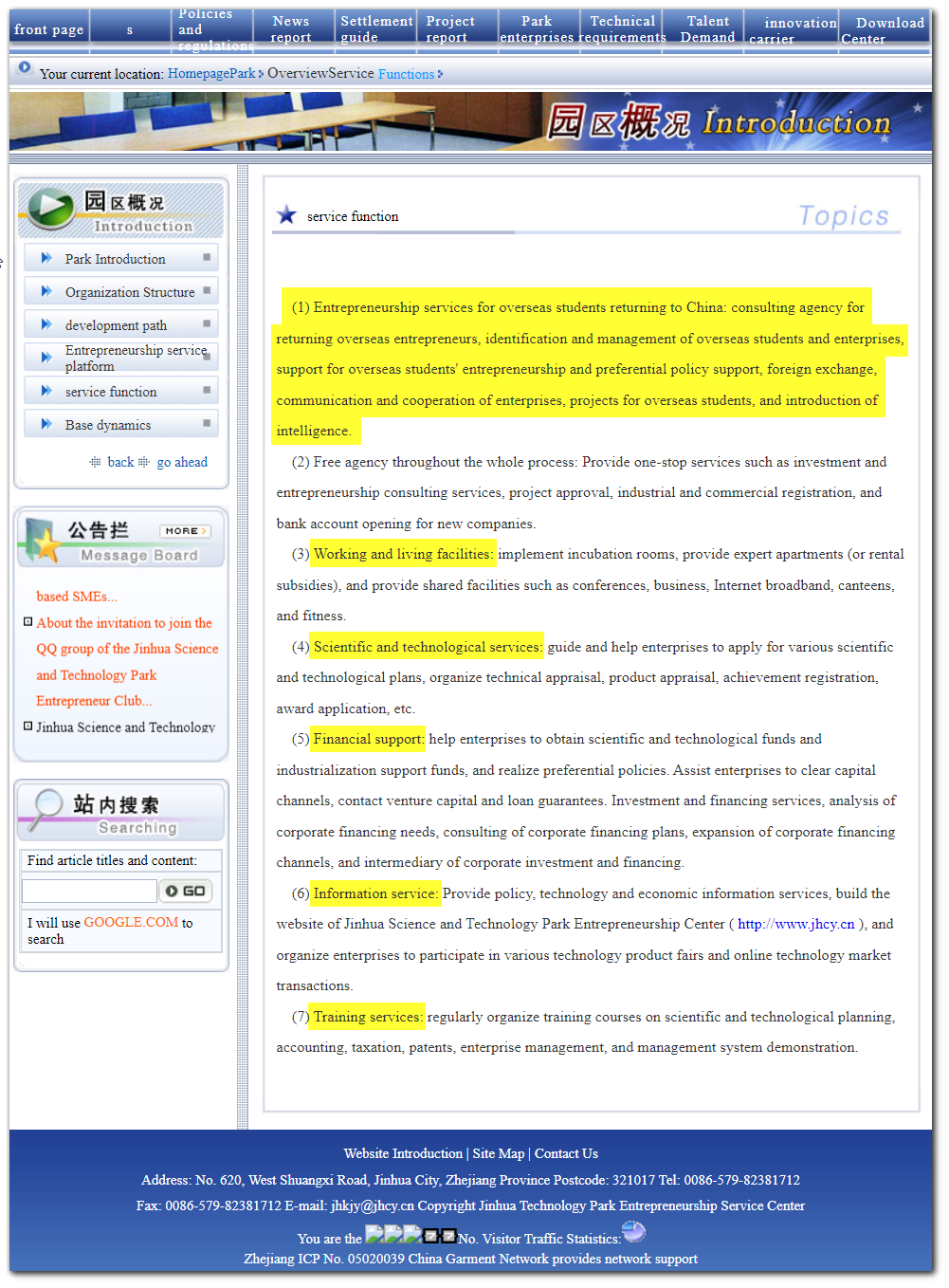The width and height of the screenshot is (949, 1288).
Task: Click the Website Introduction footer link
Action: coord(403,1153)
